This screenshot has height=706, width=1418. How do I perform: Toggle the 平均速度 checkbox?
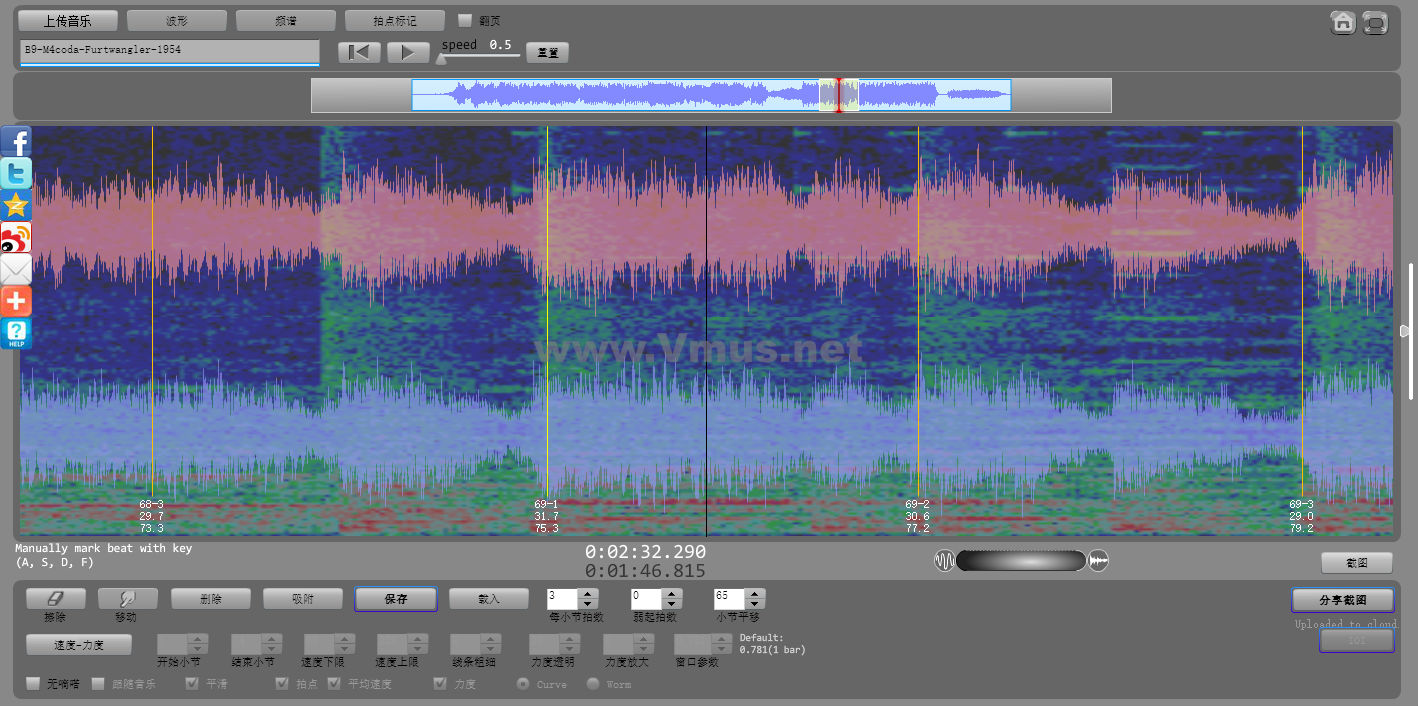click(x=334, y=684)
